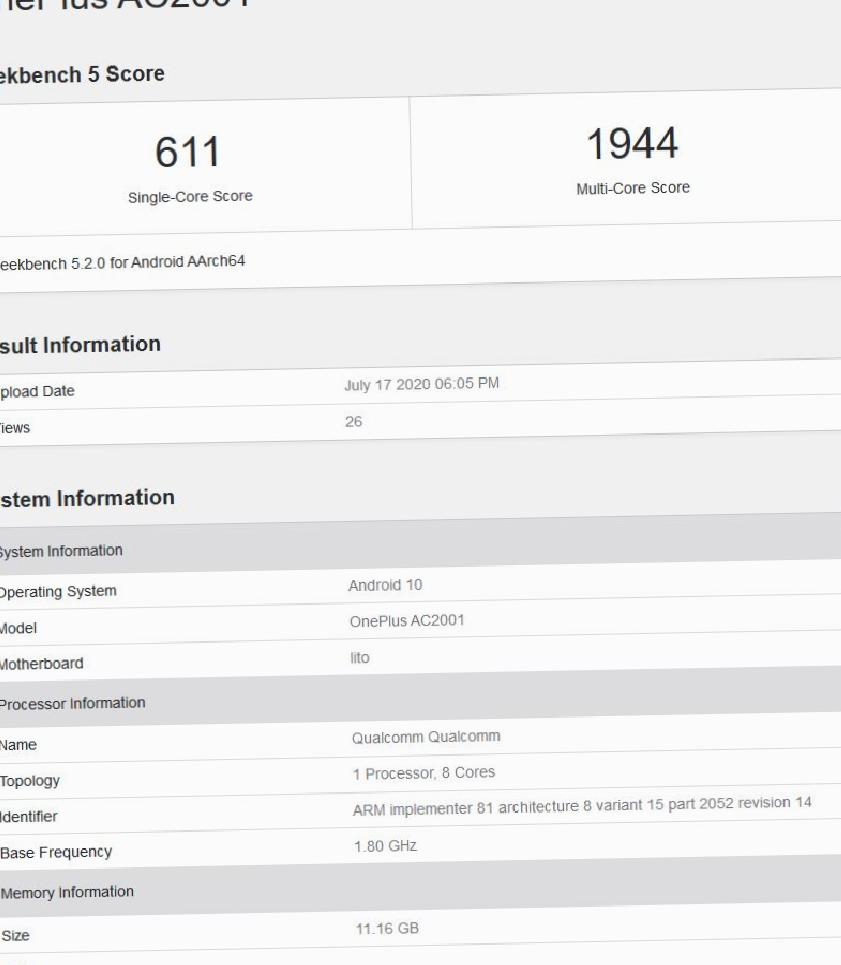Select the 11.16 GB memory size value
The width and height of the screenshot is (841, 965).
[387, 928]
